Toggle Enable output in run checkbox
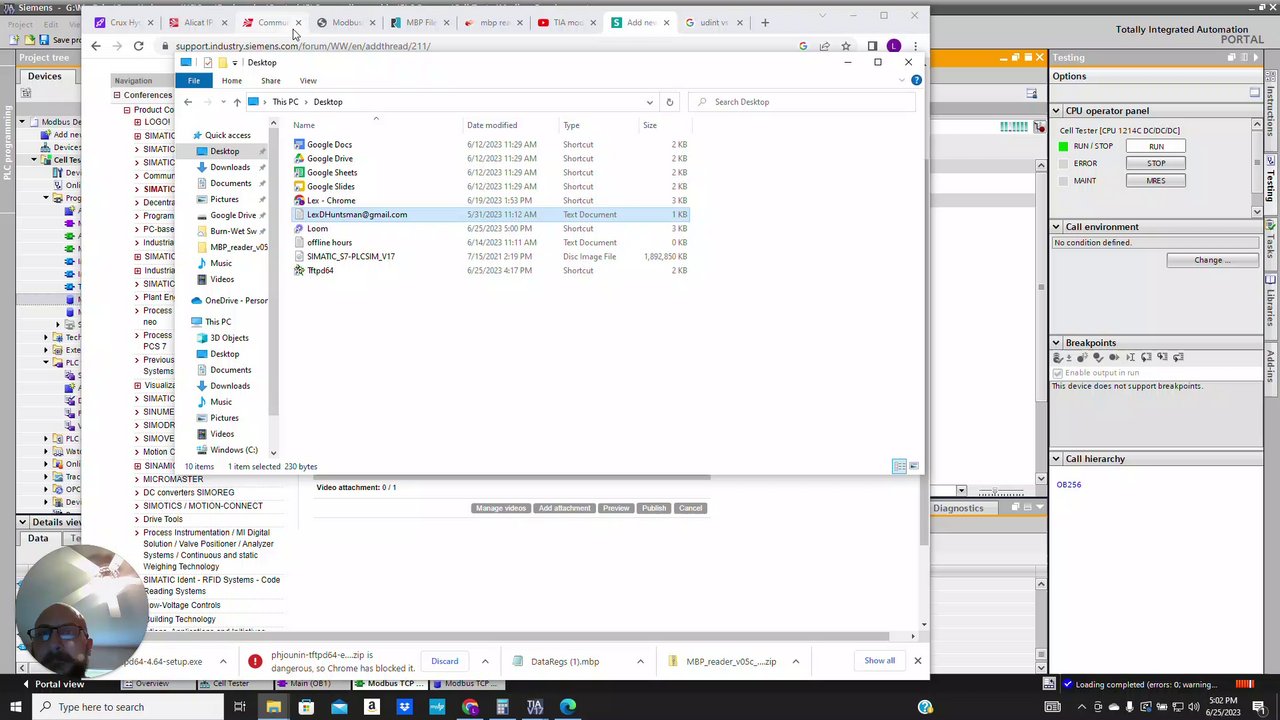 pyautogui.click(x=1057, y=373)
